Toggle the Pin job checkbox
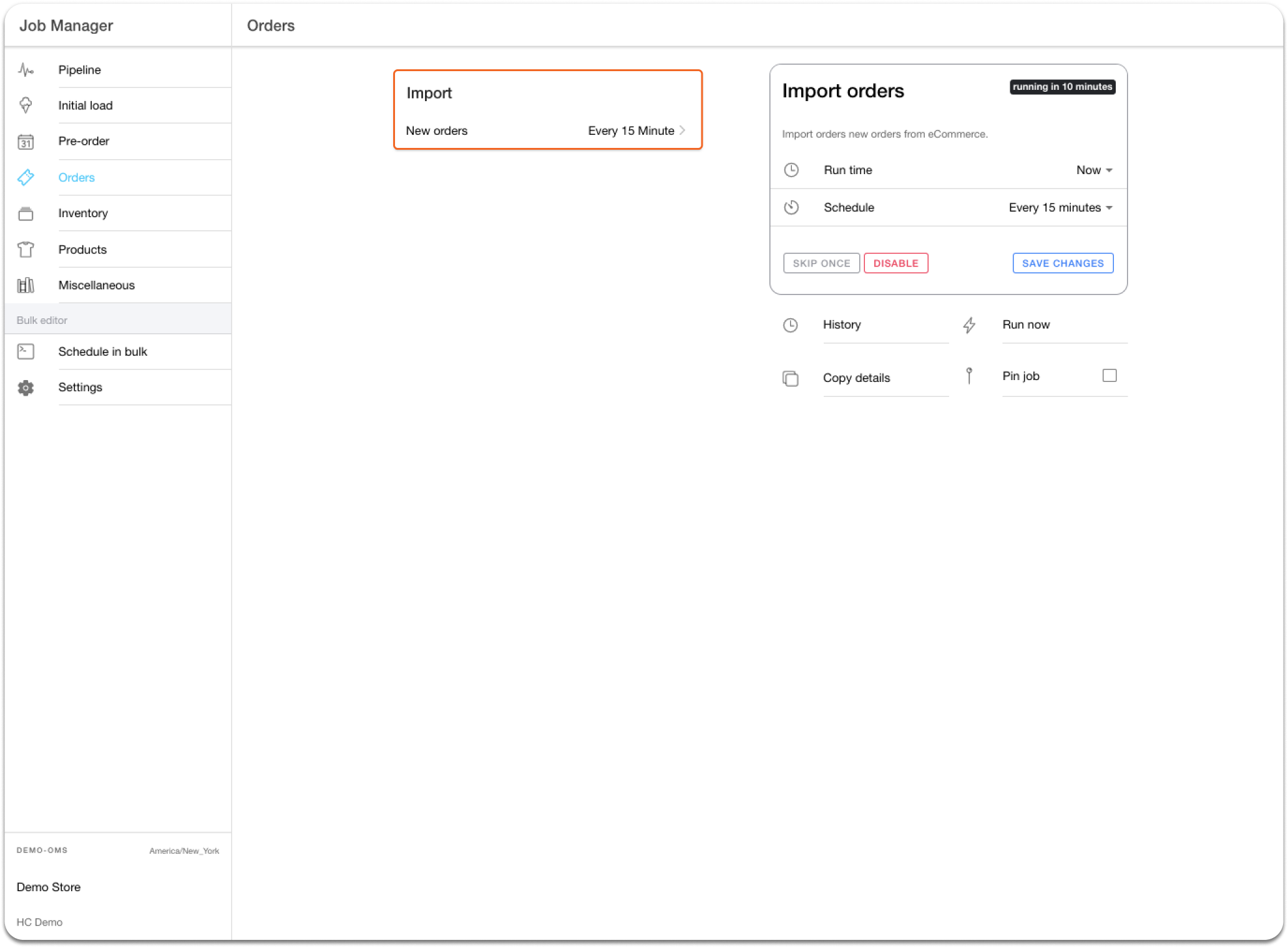 [x=1109, y=376]
